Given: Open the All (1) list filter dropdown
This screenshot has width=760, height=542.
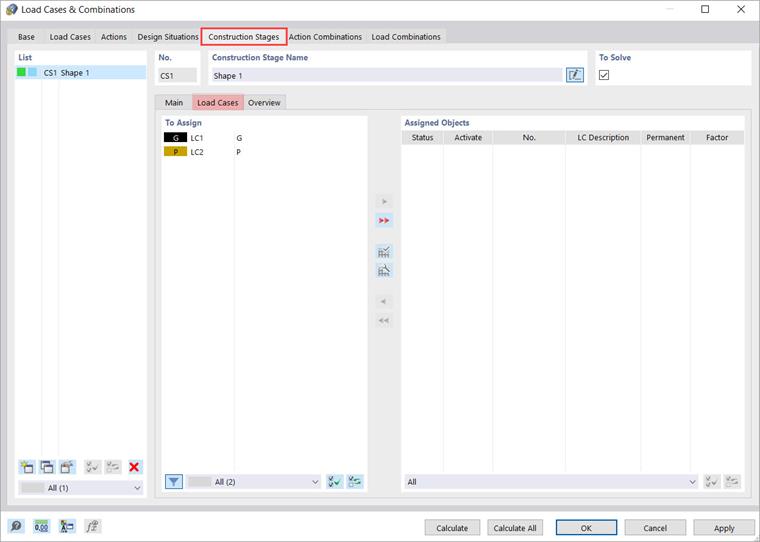Looking at the screenshot, I should click(x=81, y=488).
